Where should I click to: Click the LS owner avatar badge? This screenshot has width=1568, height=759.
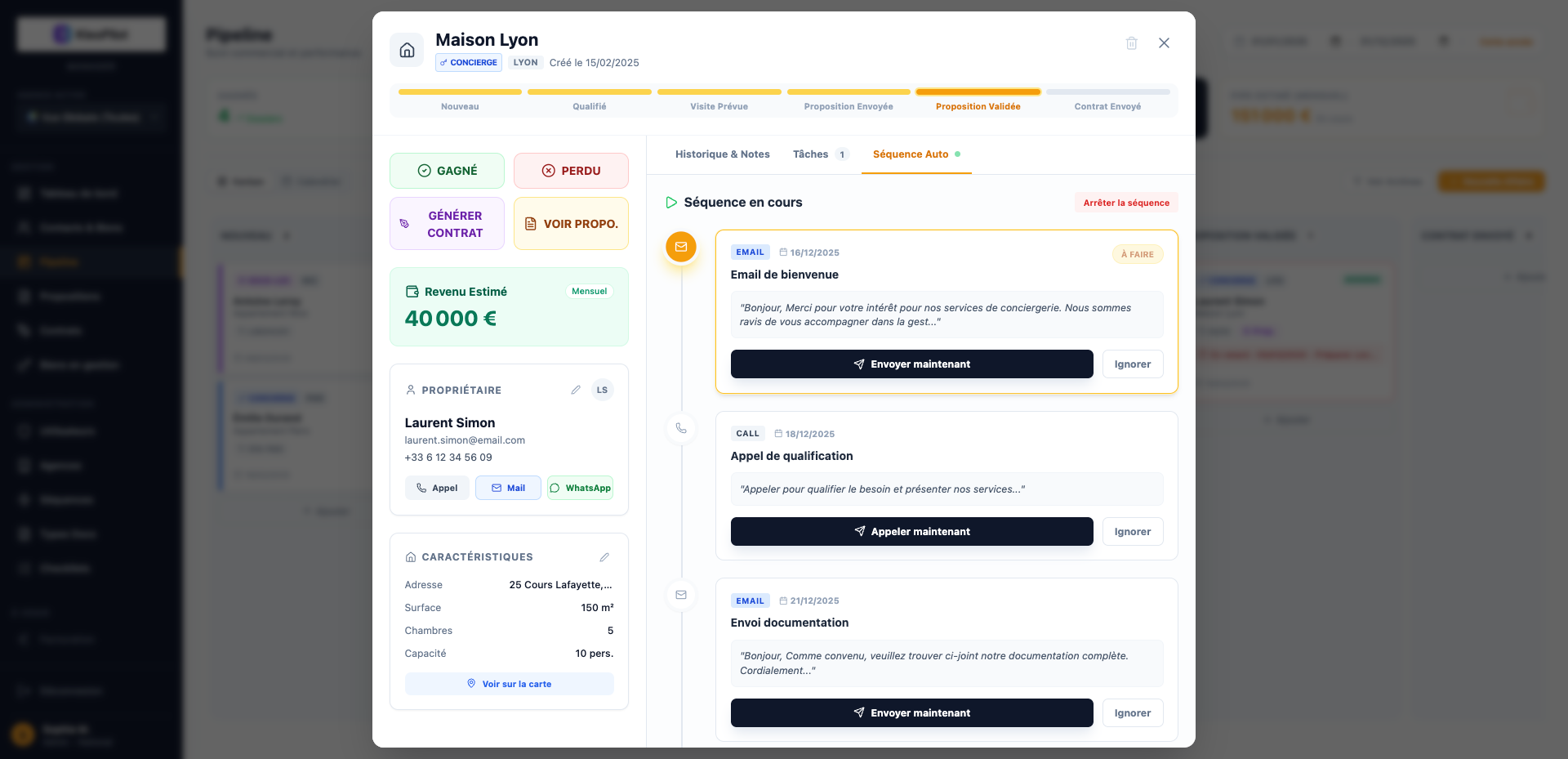(x=602, y=391)
